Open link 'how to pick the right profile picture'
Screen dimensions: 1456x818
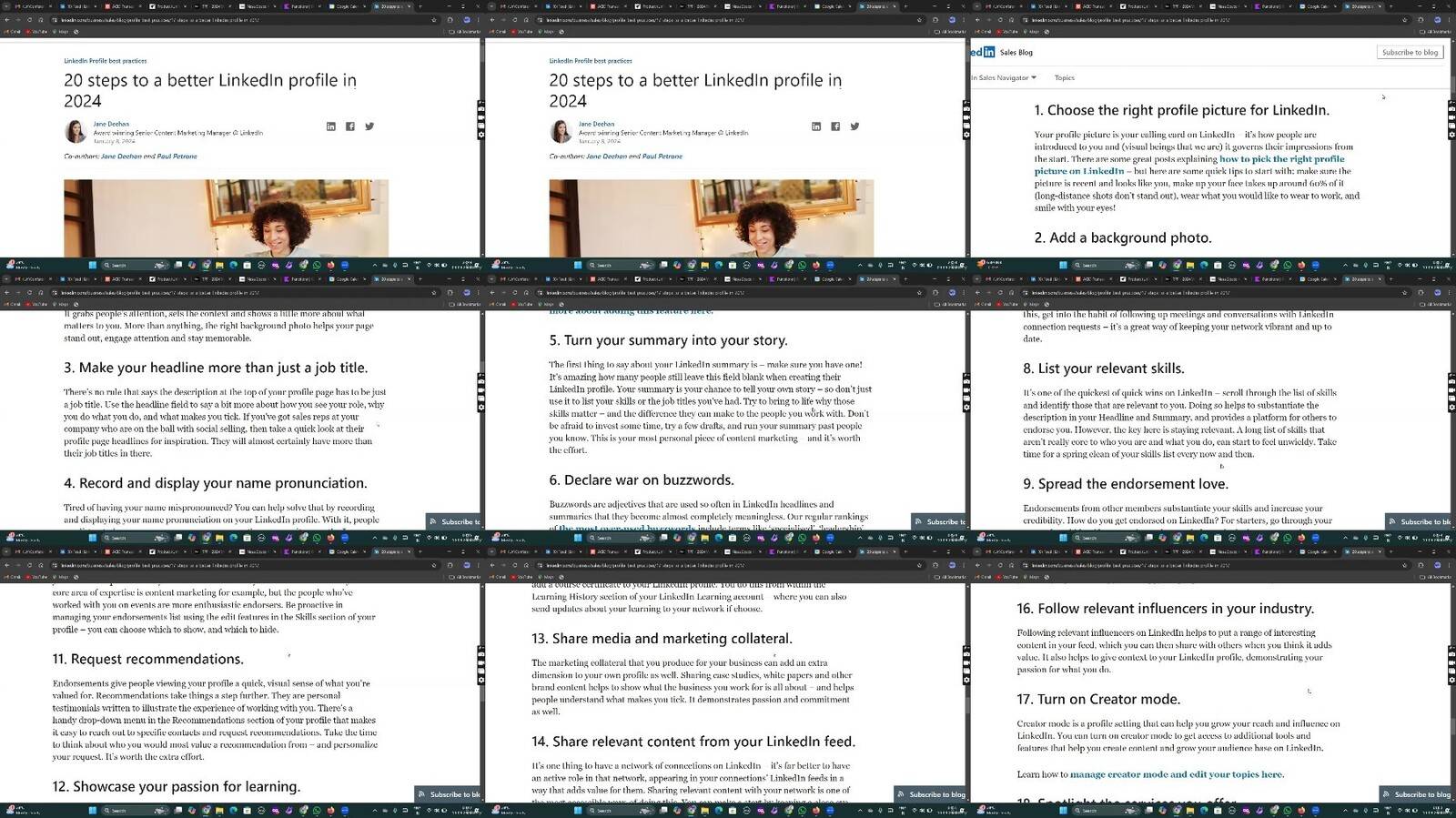point(1188,165)
